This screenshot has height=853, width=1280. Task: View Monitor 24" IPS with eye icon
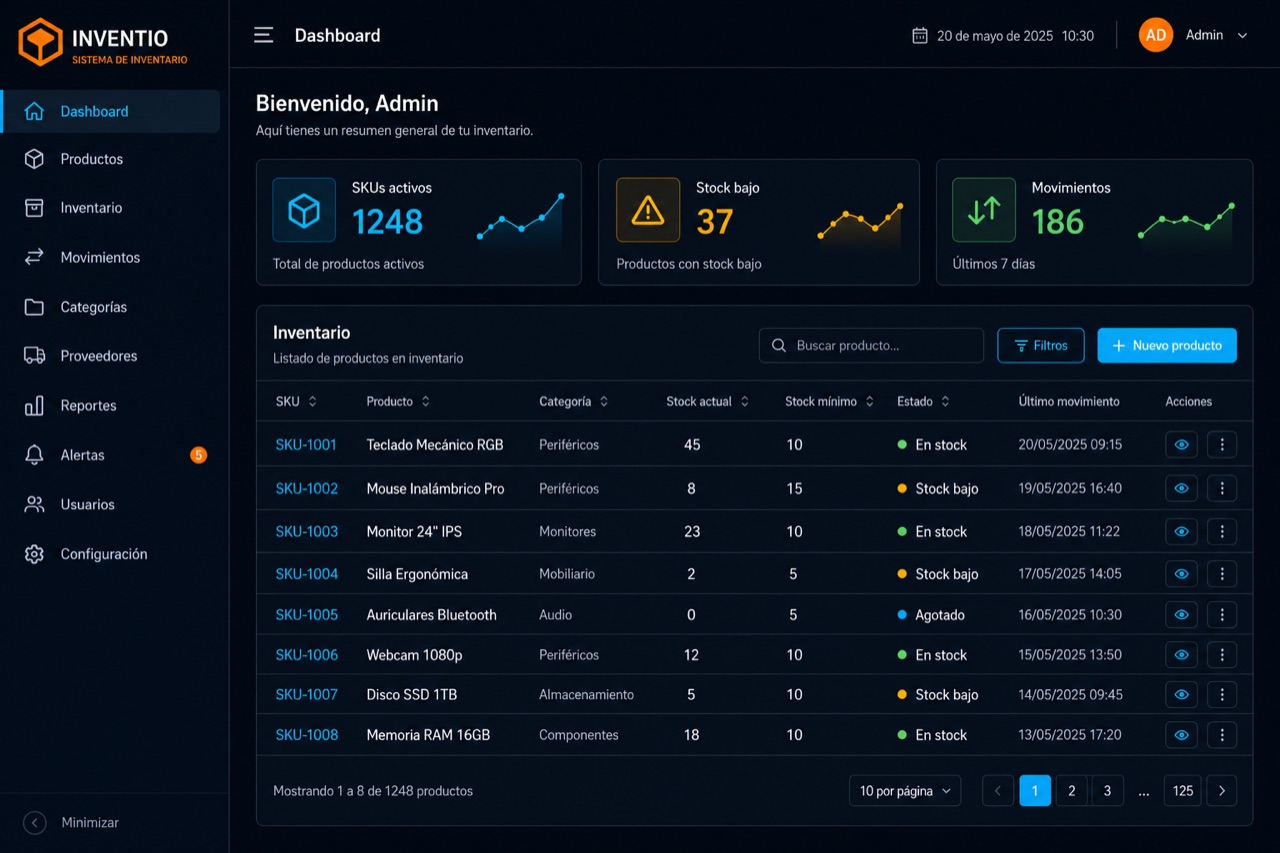tap(1181, 531)
